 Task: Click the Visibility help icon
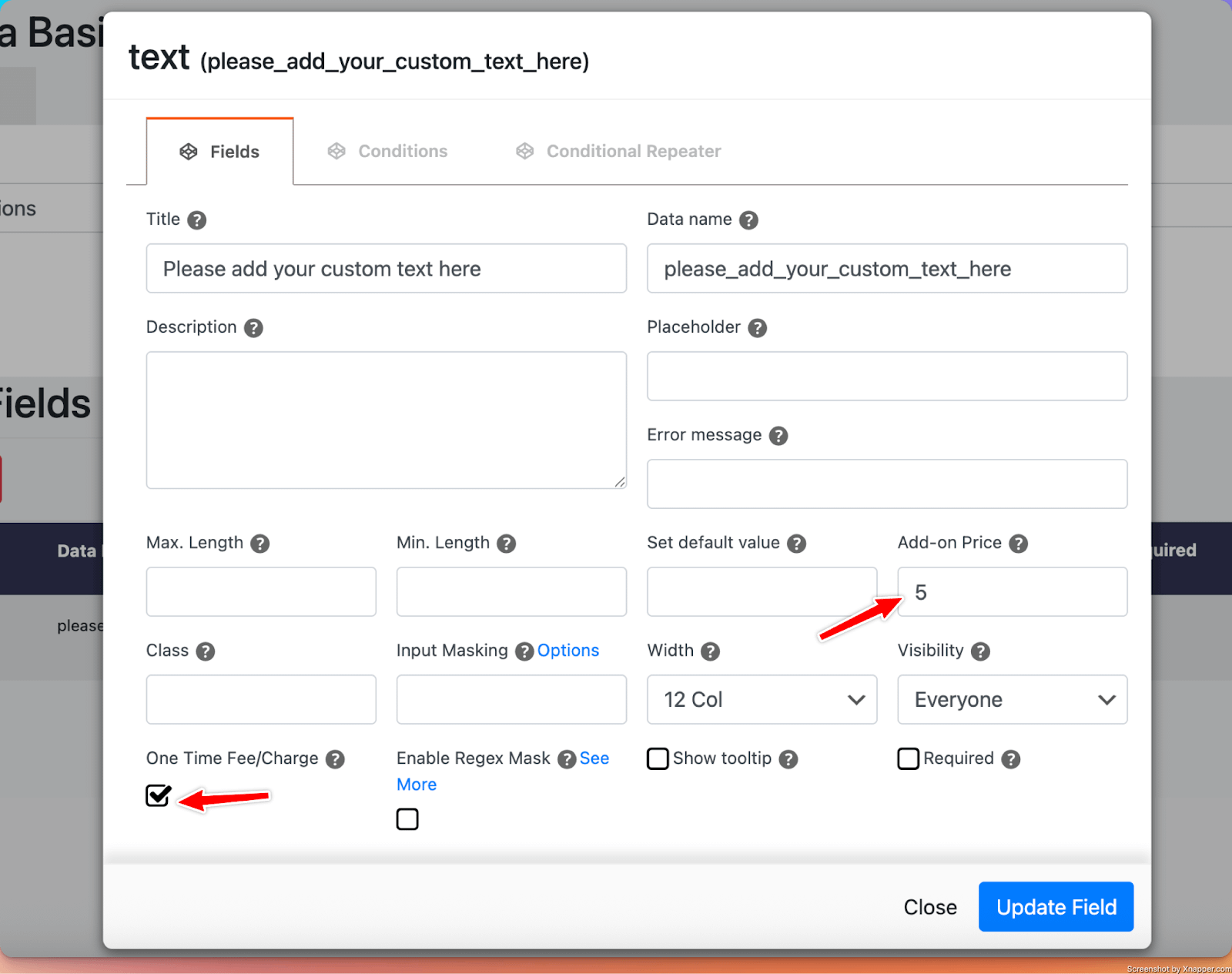pos(980,651)
